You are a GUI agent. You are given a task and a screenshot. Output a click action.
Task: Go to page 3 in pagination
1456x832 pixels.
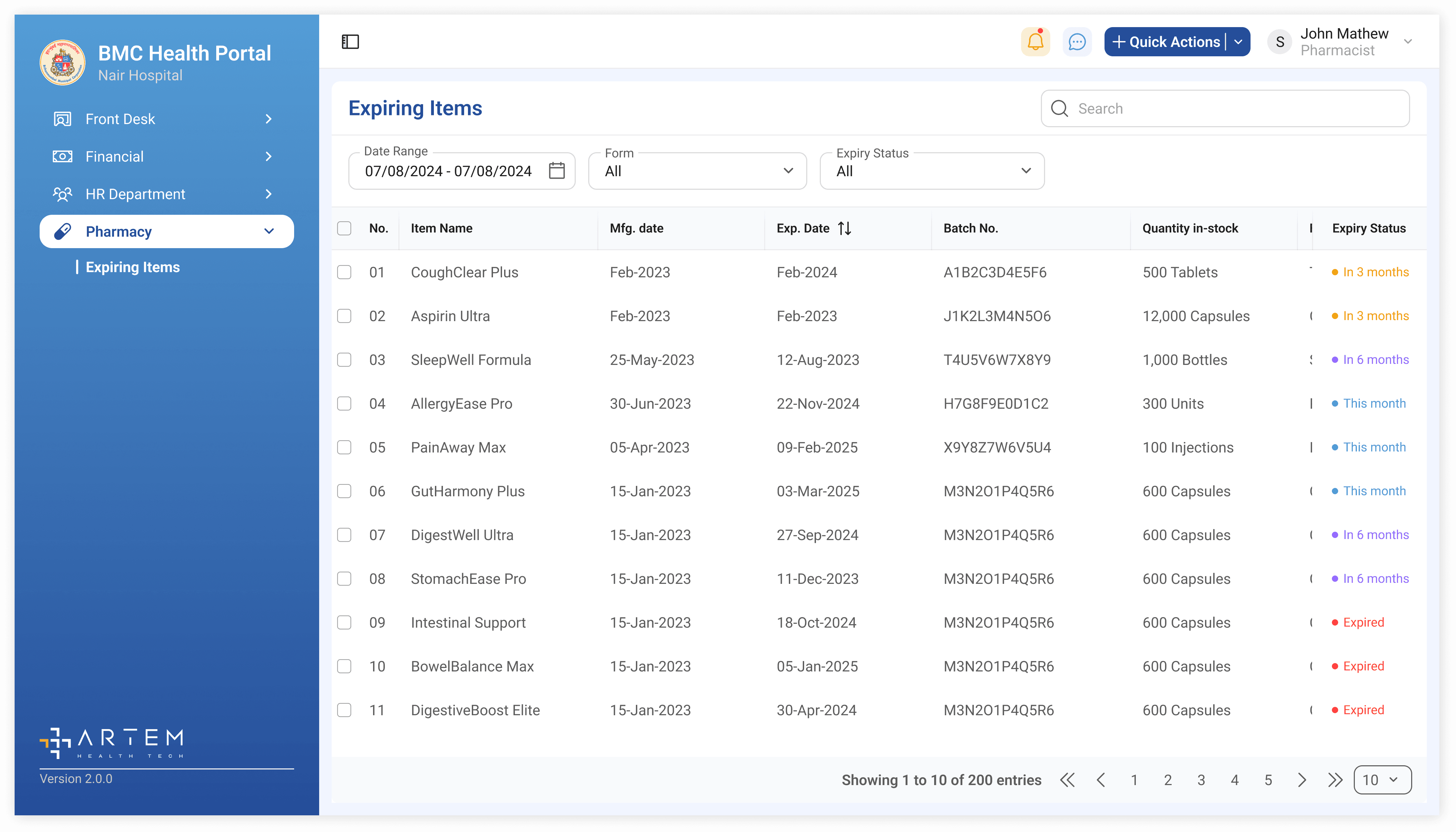(1200, 780)
